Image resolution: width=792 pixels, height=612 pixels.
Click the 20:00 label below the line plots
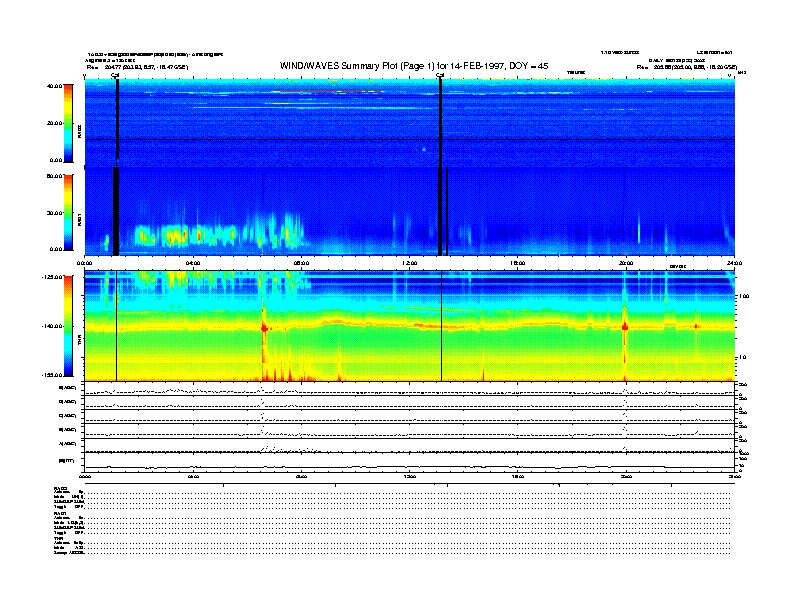point(626,476)
